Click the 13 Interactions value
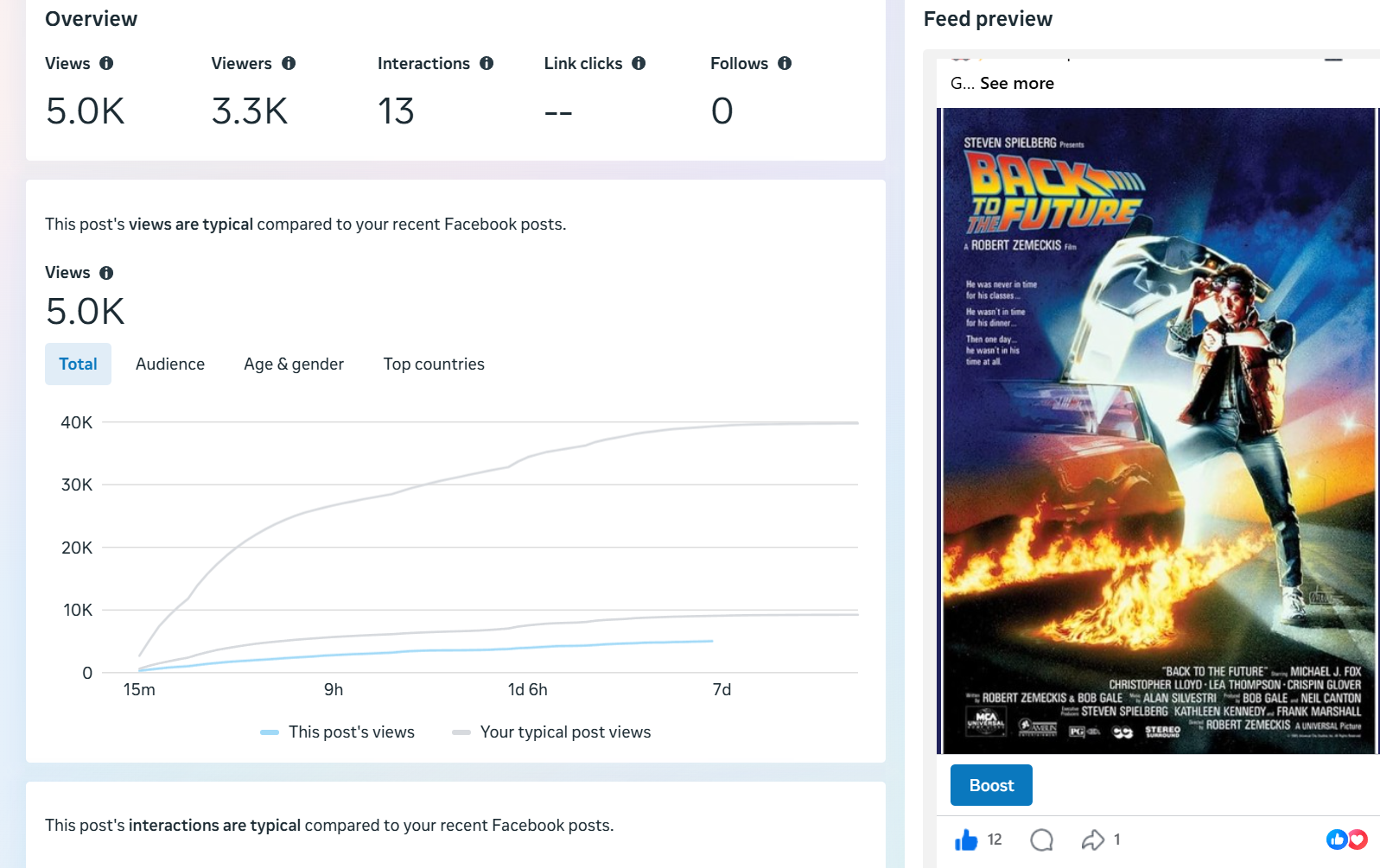Screen dimensions: 1380x868 coord(396,111)
